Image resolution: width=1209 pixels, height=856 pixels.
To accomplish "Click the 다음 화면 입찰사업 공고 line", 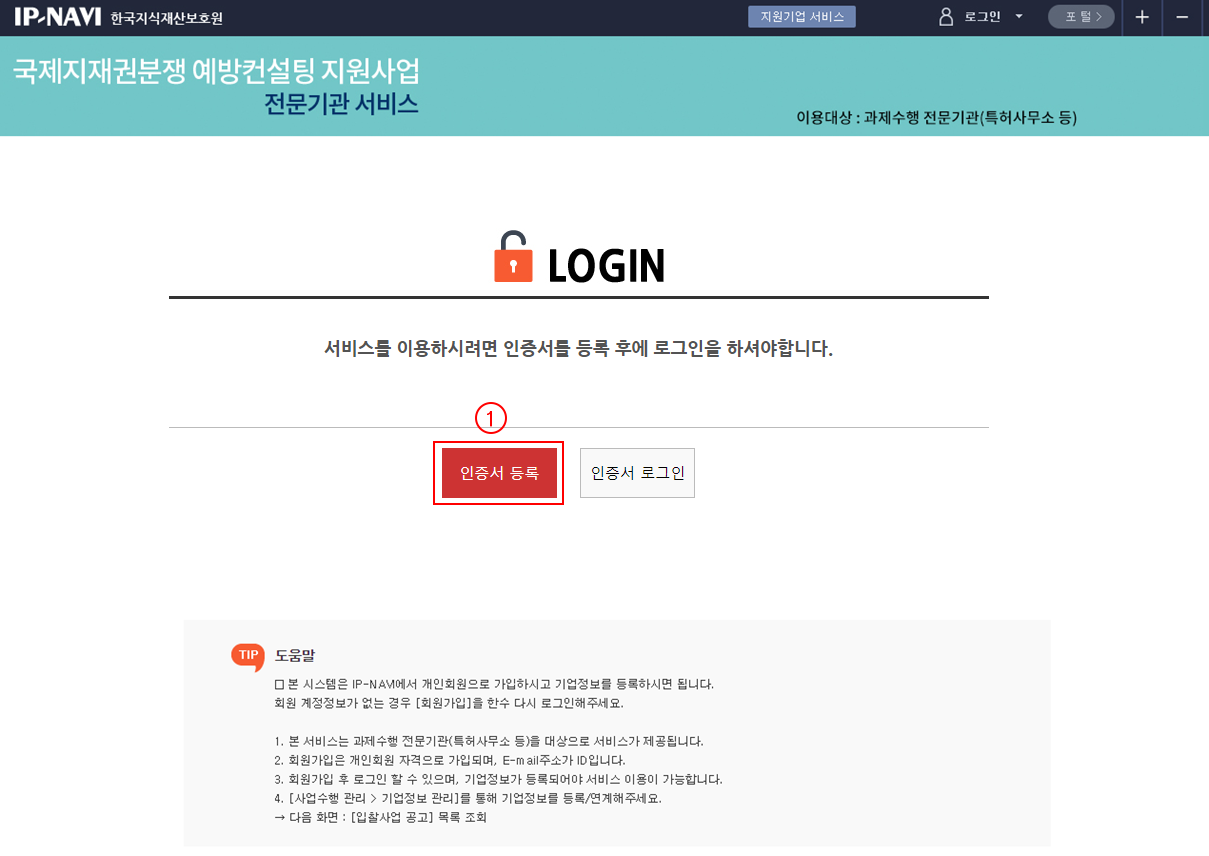I will coord(380,817).
